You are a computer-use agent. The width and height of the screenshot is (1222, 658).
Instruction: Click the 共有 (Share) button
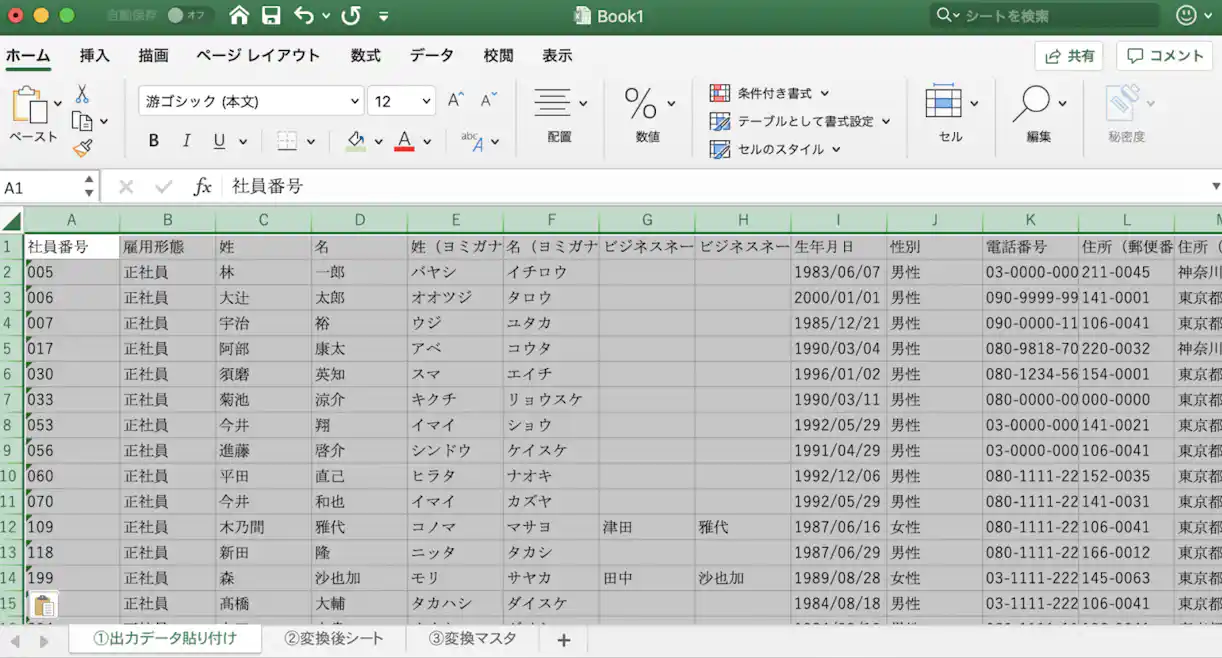pyautogui.click(x=1068, y=56)
